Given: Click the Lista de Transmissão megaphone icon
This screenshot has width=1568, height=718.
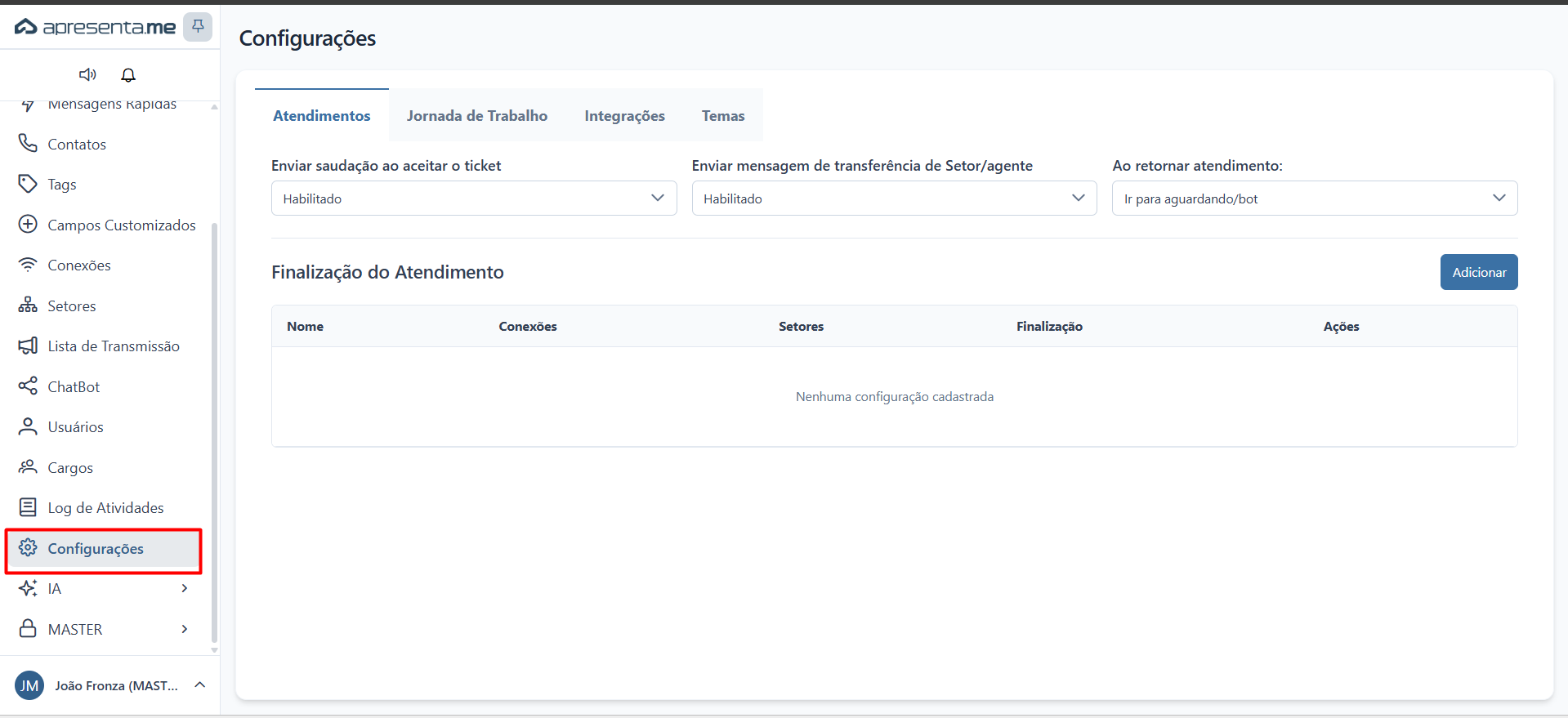Looking at the screenshot, I should click(x=28, y=346).
